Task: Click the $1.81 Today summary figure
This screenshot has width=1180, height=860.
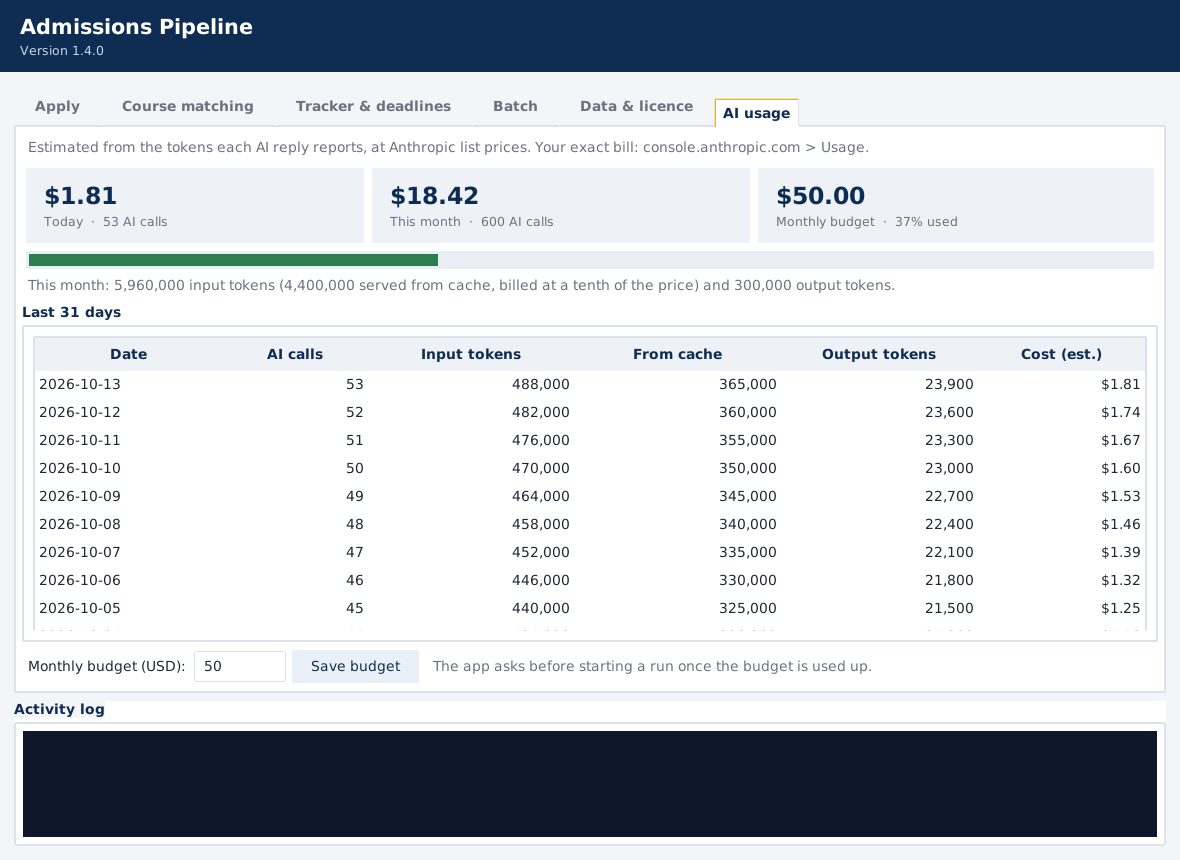Action: click(x=81, y=196)
